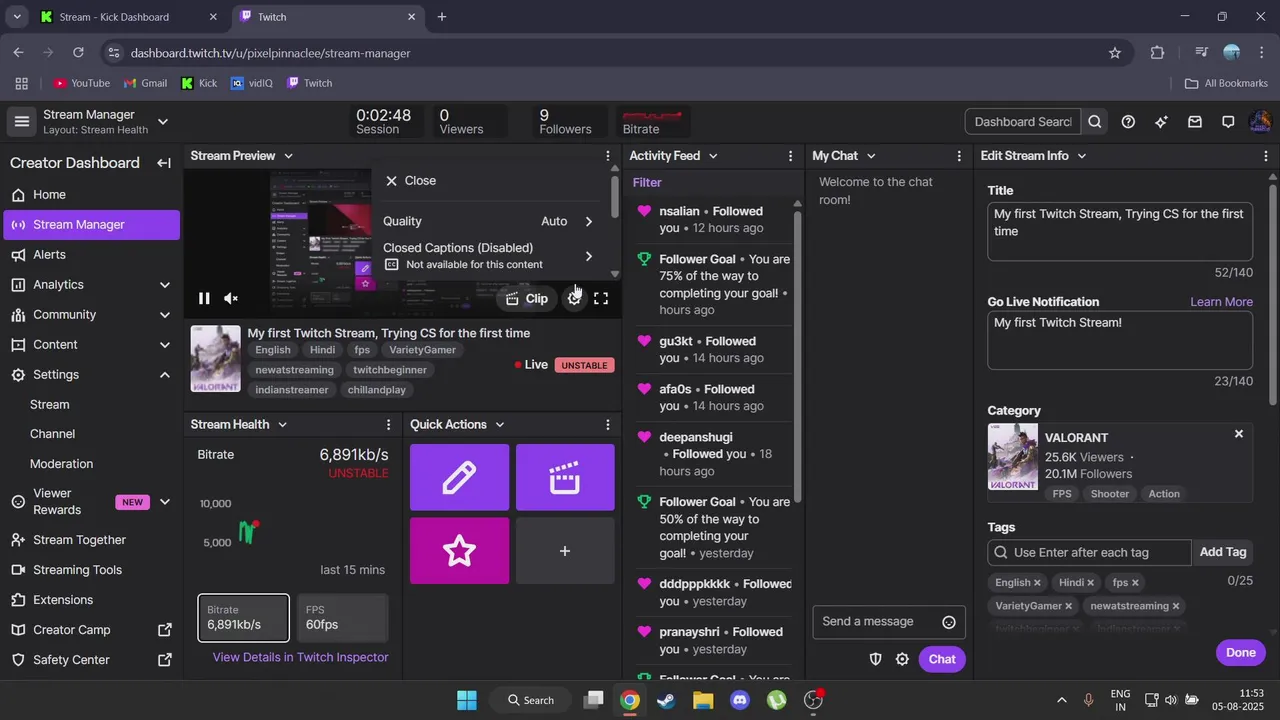Remove the fps tag
This screenshot has height=720, width=1280.
tap(1134, 583)
